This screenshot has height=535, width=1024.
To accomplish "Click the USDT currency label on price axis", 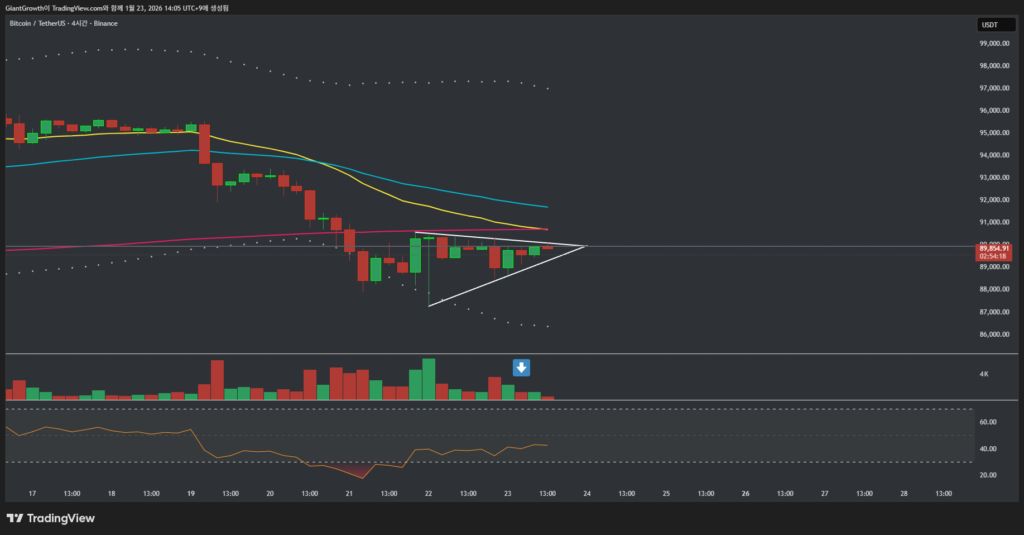I will (x=990, y=24).
